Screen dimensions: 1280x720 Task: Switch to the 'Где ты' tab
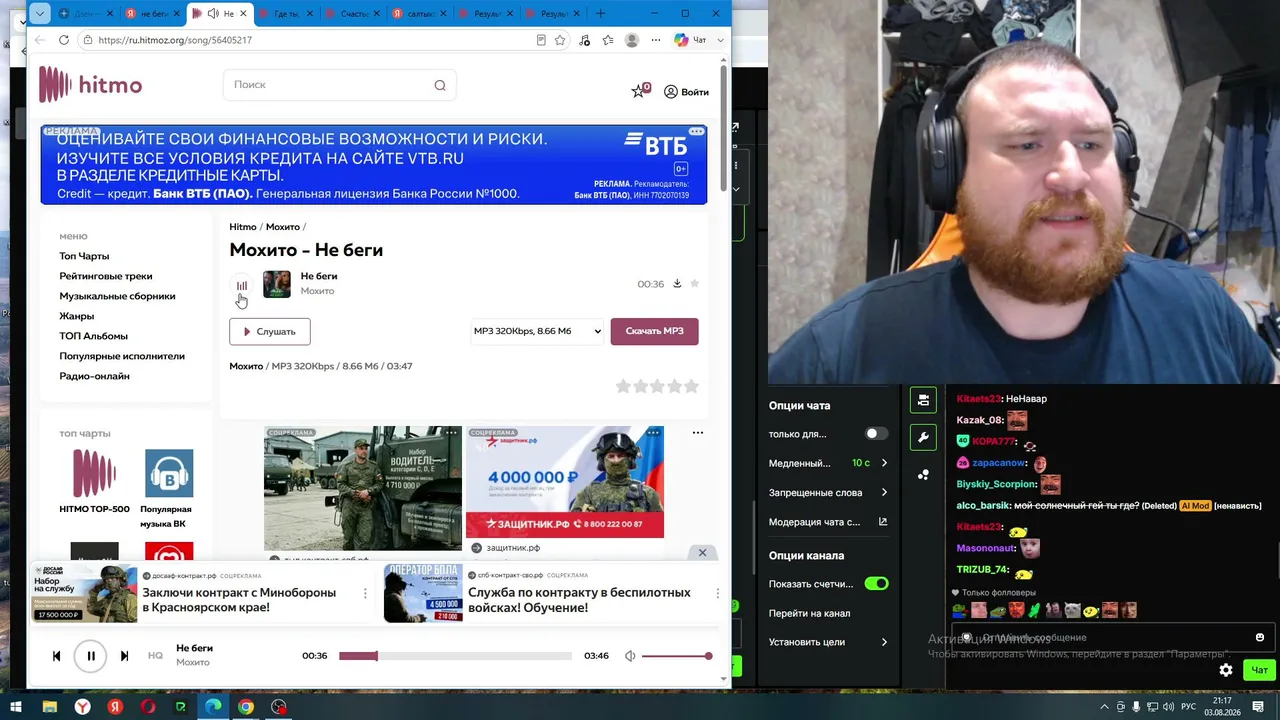(x=286, y=14)
